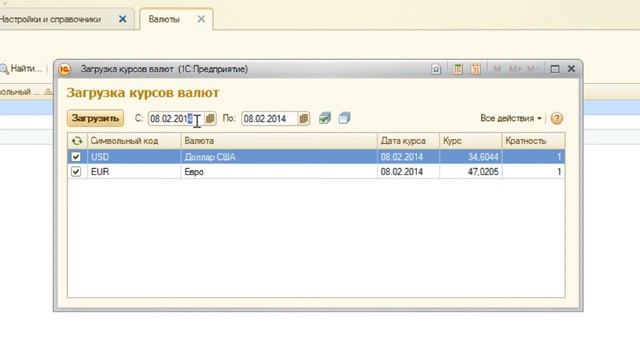Screen dimensions: 640x360
Task: Select Доллар США cell
Action: [x=279, y=157]
